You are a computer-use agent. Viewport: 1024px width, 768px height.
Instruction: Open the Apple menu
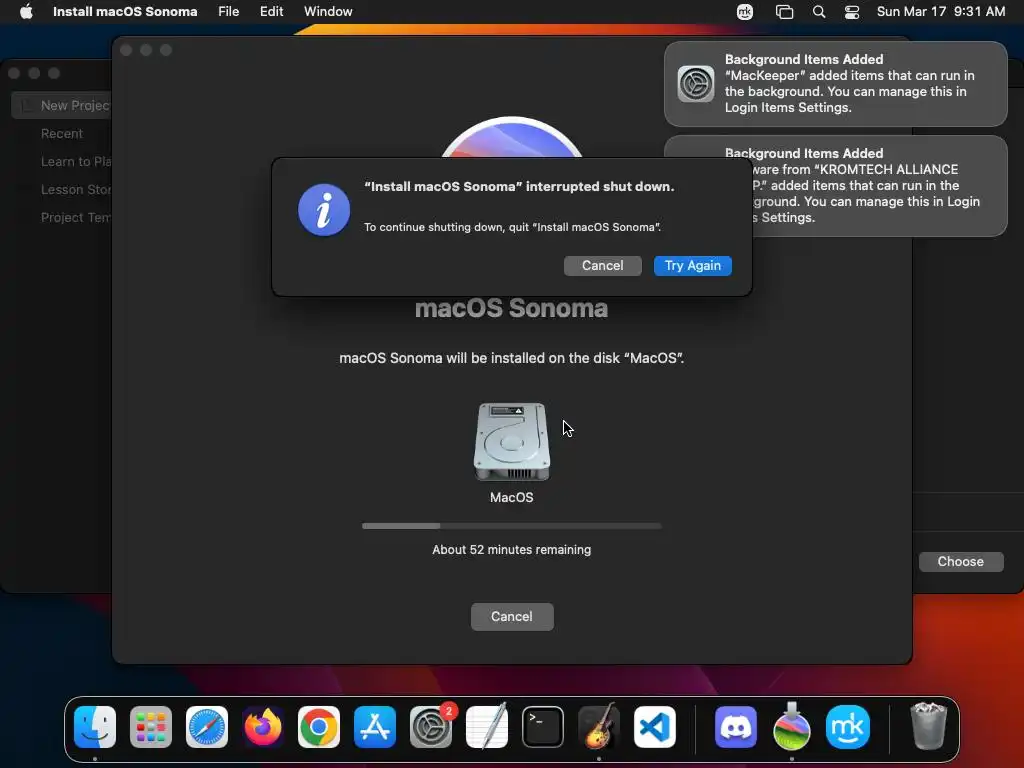(x=26, y=11)
